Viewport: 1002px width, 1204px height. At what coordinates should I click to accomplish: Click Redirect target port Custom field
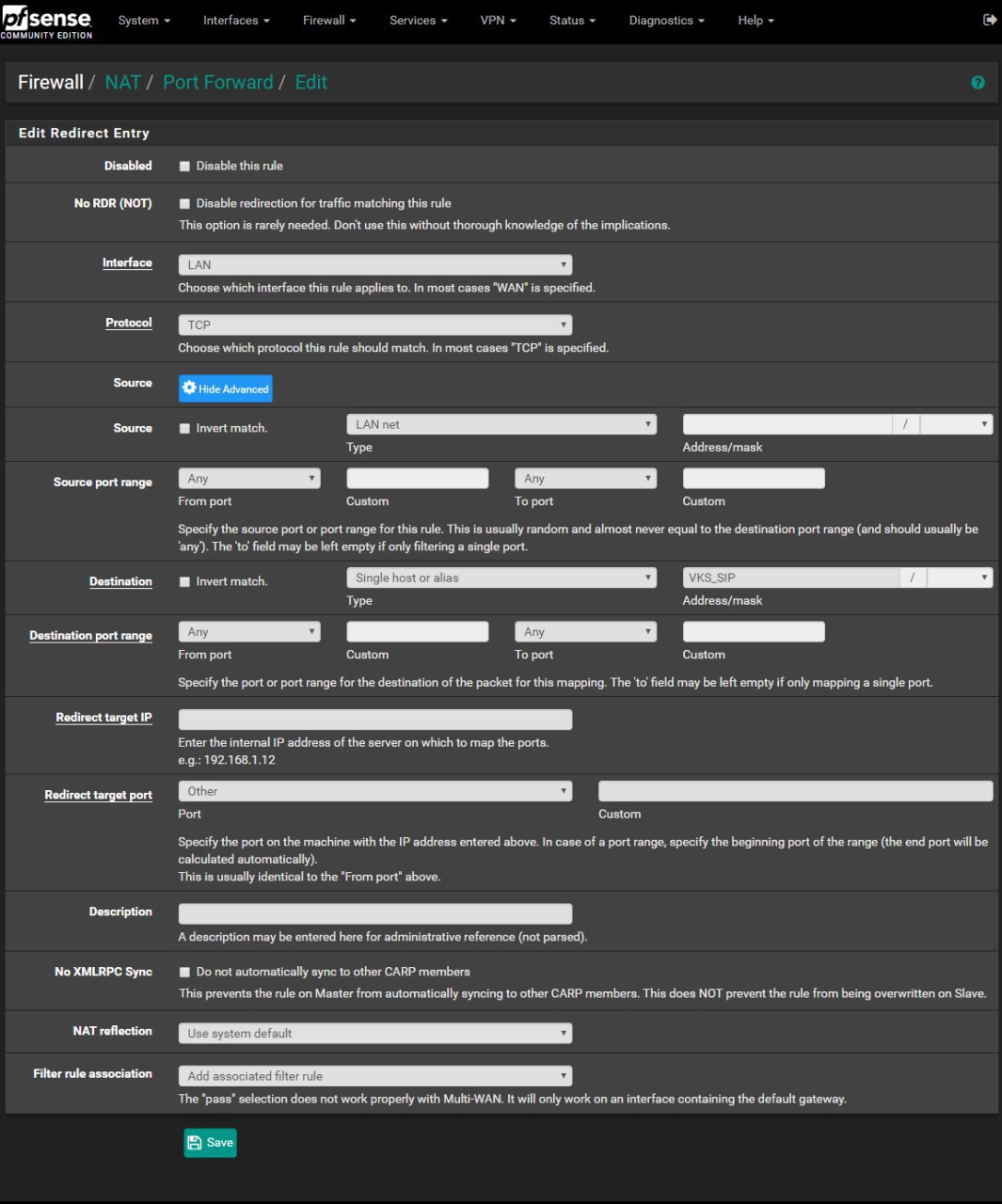coord(795,792)
